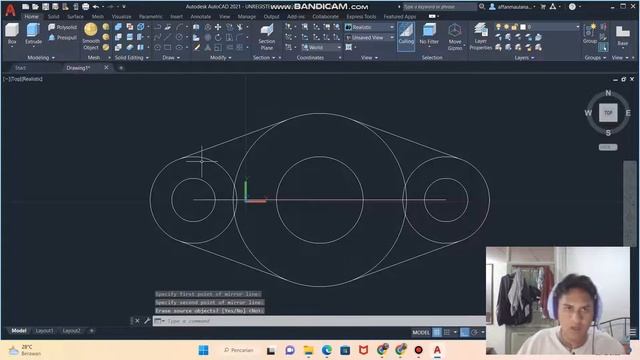This screenshot has width=640, height=360.
Task: Click the vertical navigation bar on right
Action: (x=629, y=203)
